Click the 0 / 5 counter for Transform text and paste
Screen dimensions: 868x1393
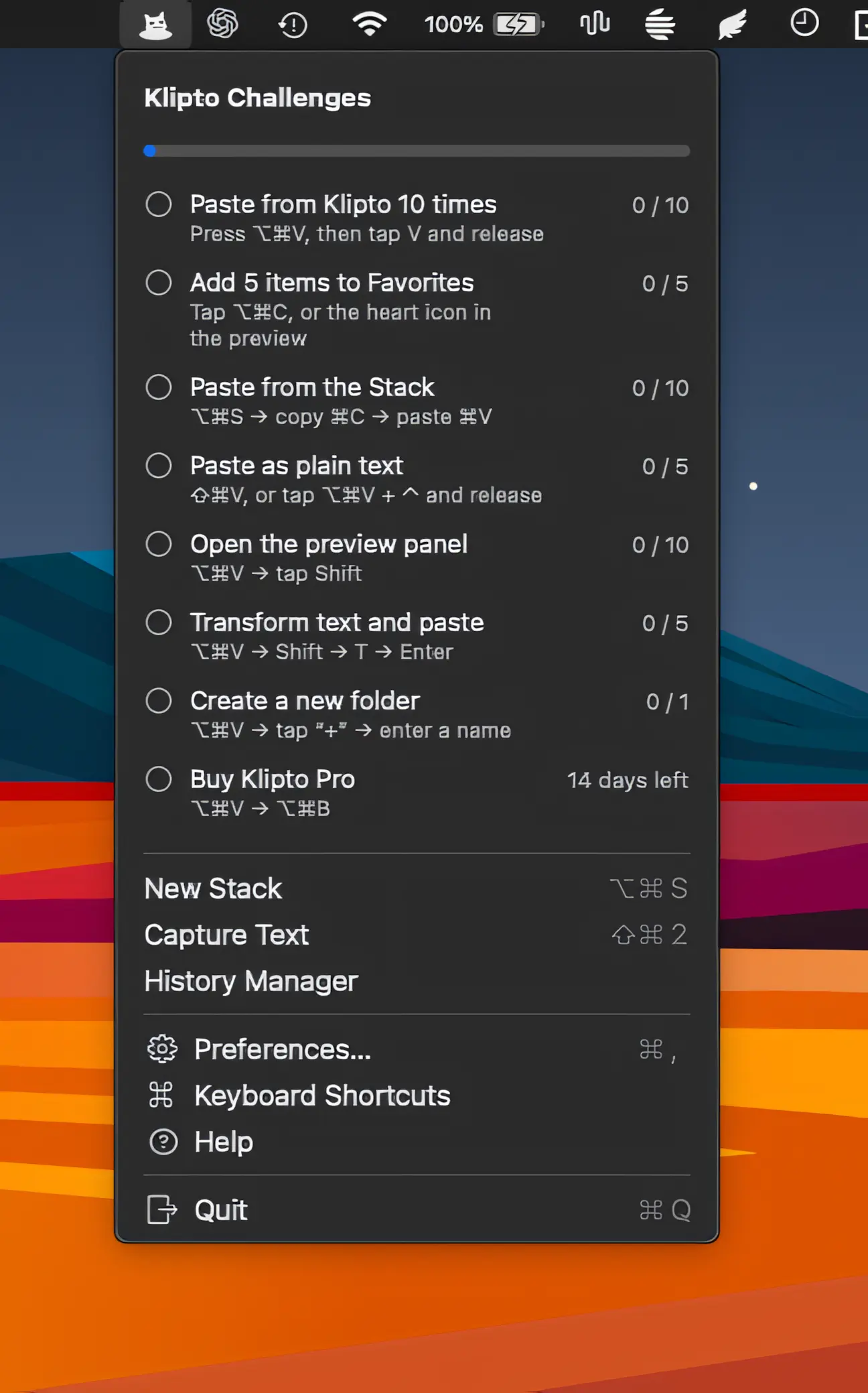click(x=665, y=623)
